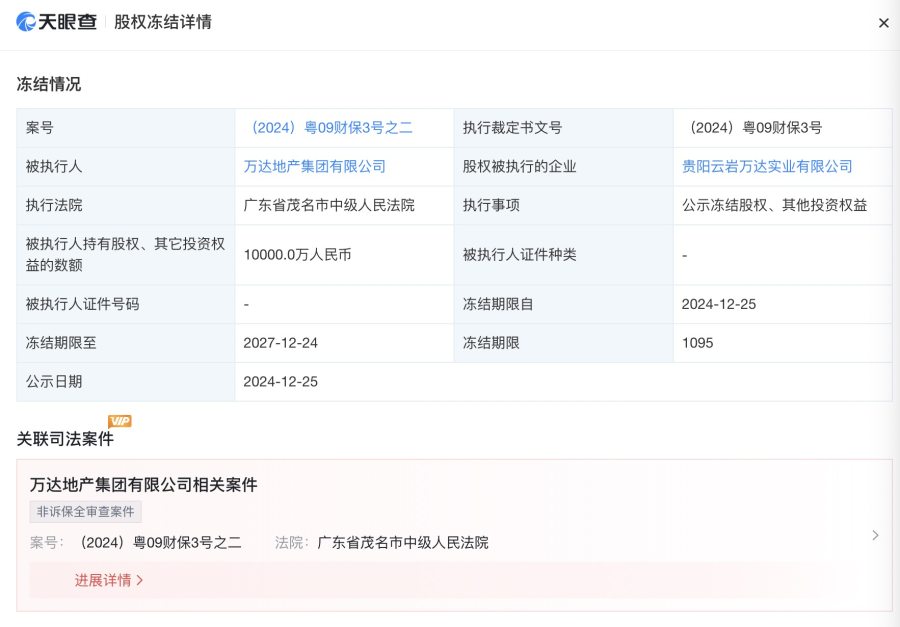Select the freeze end date 2027-12-24

tap(281, 343)
